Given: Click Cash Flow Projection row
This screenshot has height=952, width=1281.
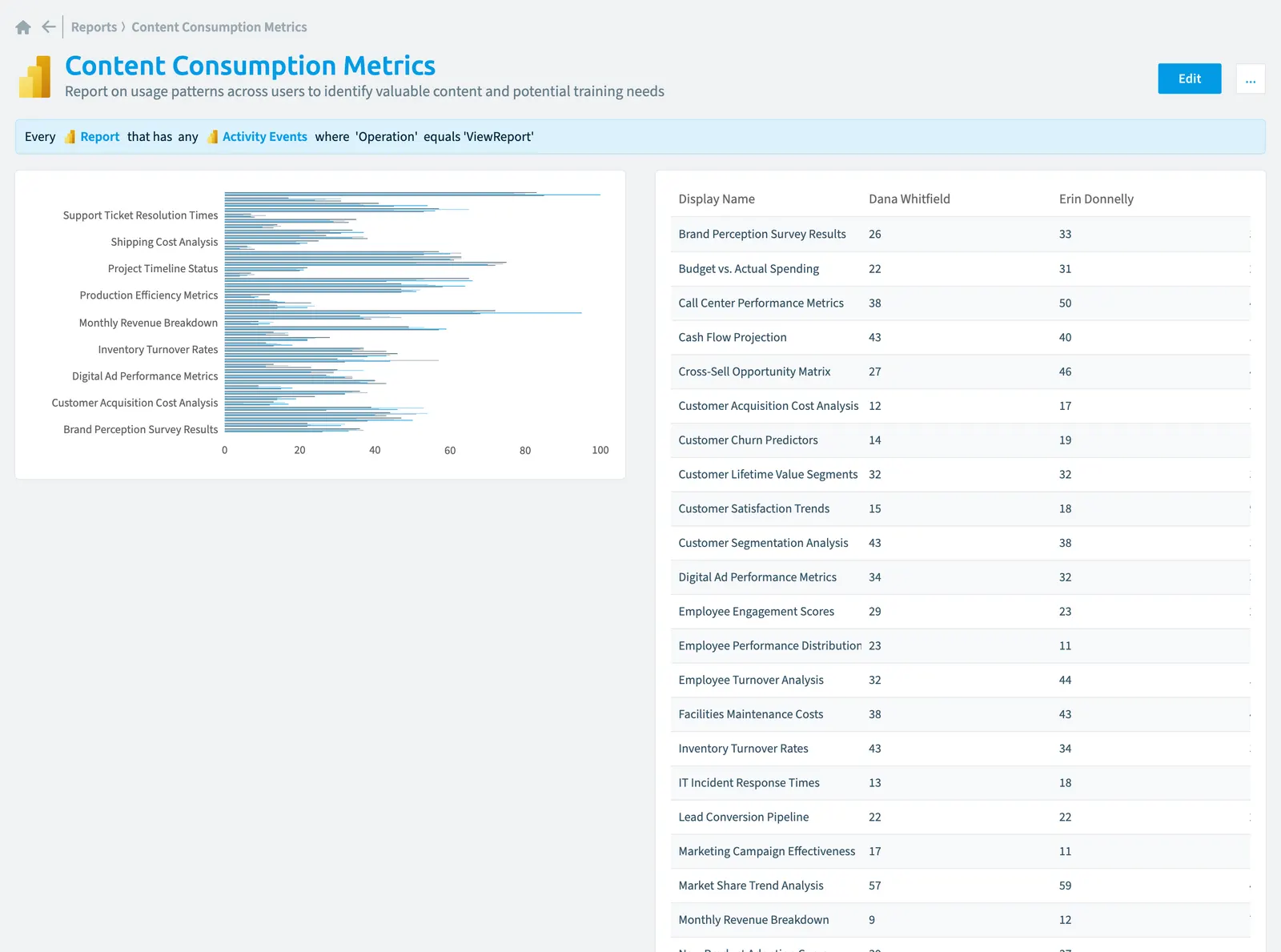Looking at the screenshot, I should click(960, 338).
